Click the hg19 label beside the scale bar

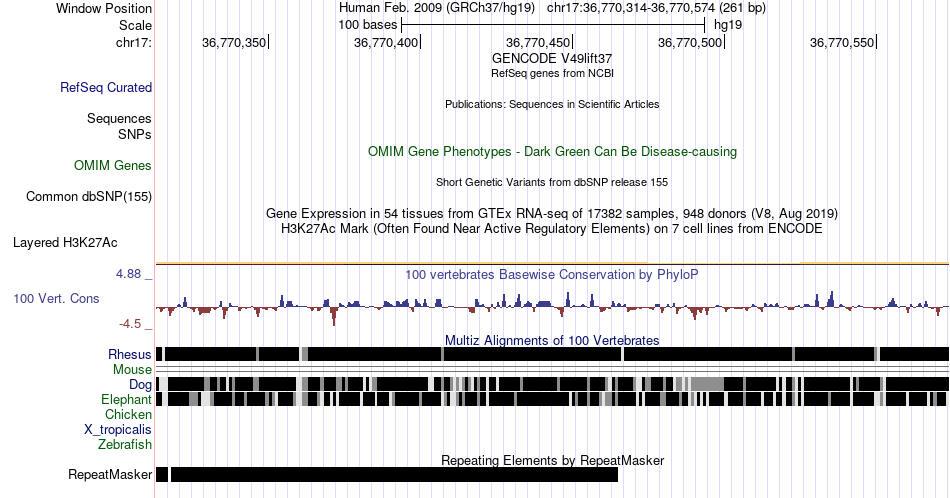[728, 25]
